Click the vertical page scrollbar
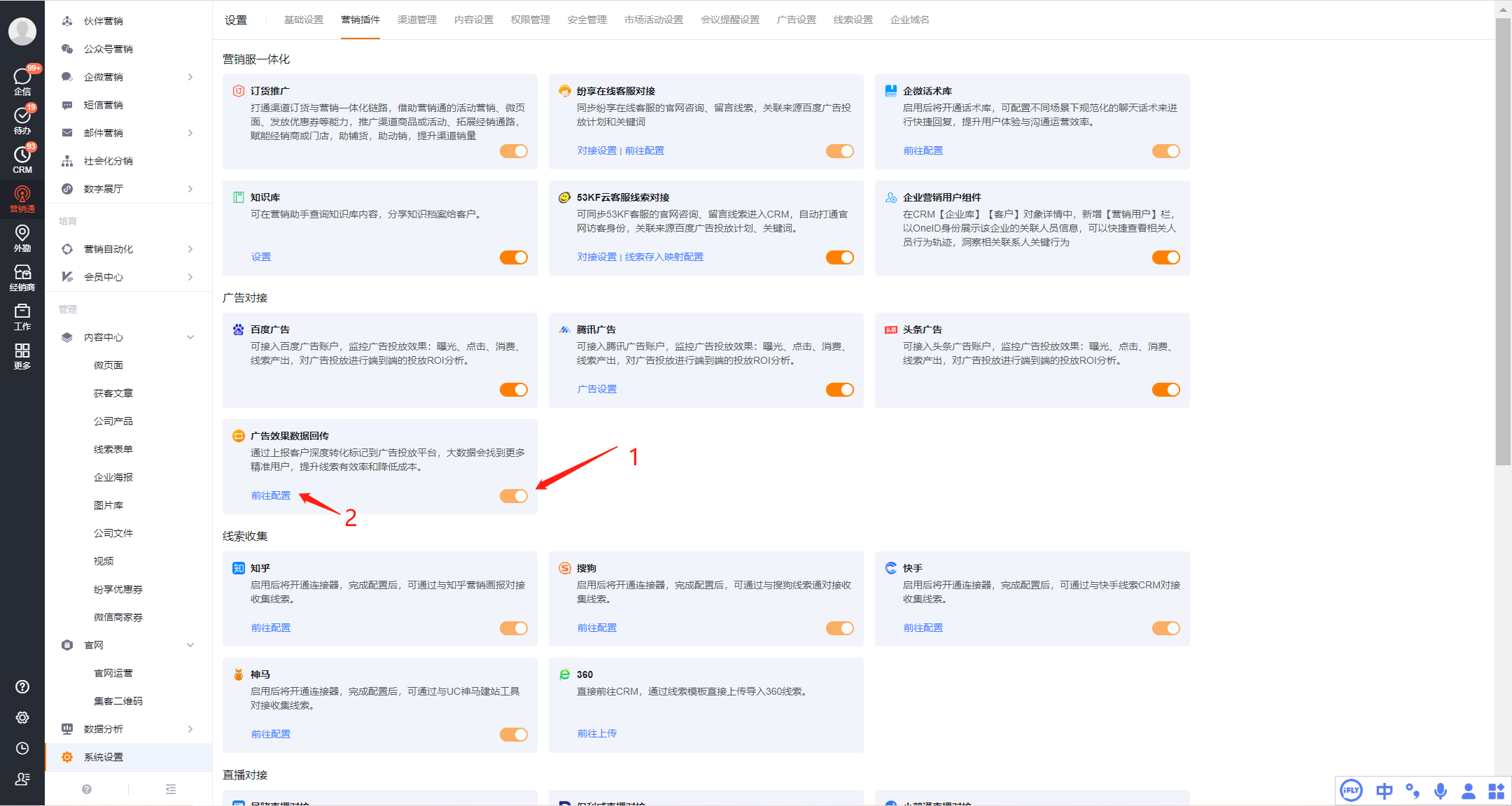Image resolution: width=1512 pixels, height=806 pixels. (1502, 241)
